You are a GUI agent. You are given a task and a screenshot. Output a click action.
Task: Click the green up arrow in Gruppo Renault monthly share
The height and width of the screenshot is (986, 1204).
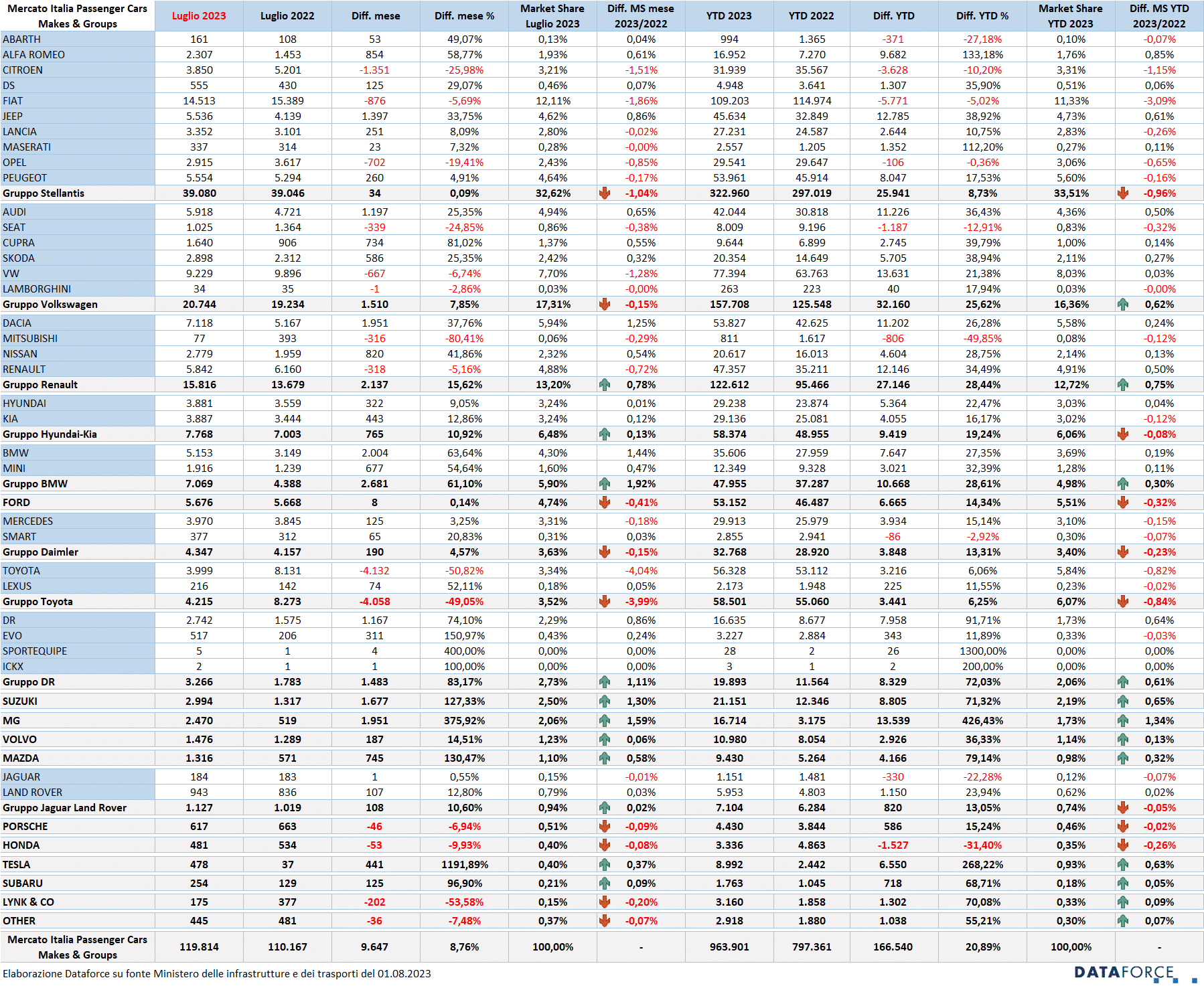pos(605,385)
